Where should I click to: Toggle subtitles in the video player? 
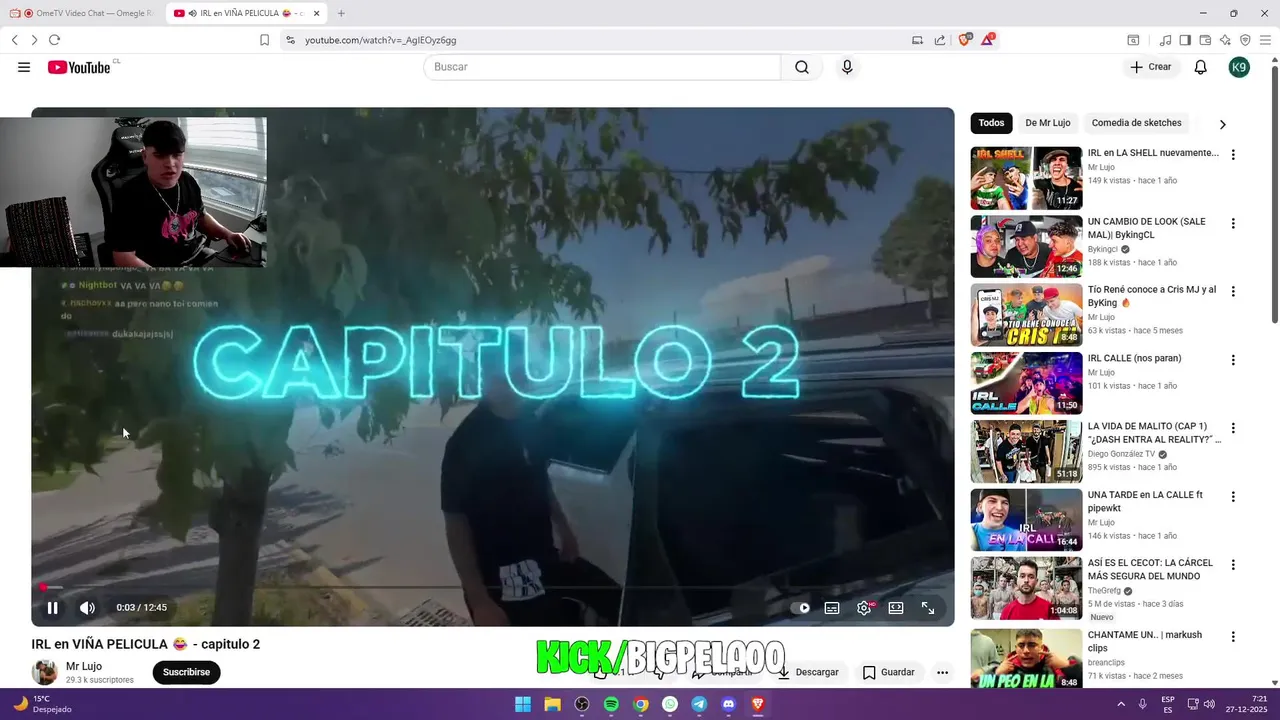pyautogui.click(x=832, y=608)
